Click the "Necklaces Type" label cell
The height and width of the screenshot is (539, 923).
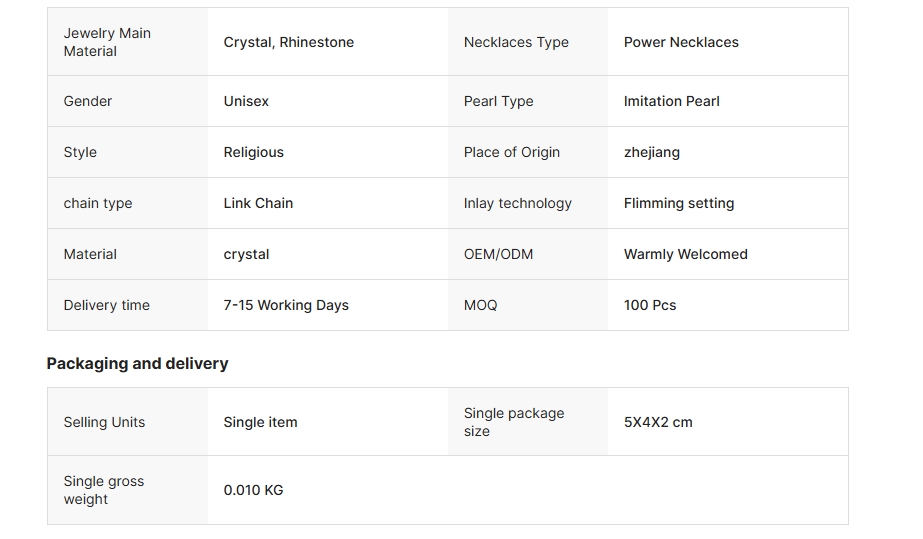[x=516, y=42]
